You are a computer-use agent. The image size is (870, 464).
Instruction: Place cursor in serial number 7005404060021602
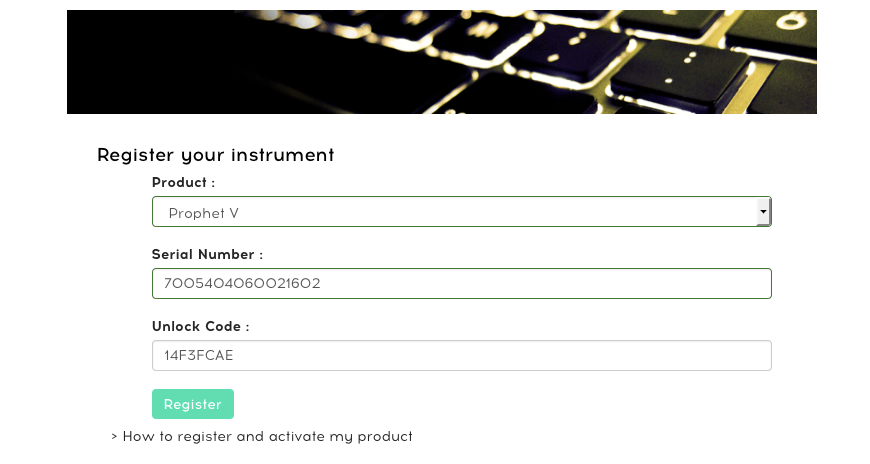[242, 284]
